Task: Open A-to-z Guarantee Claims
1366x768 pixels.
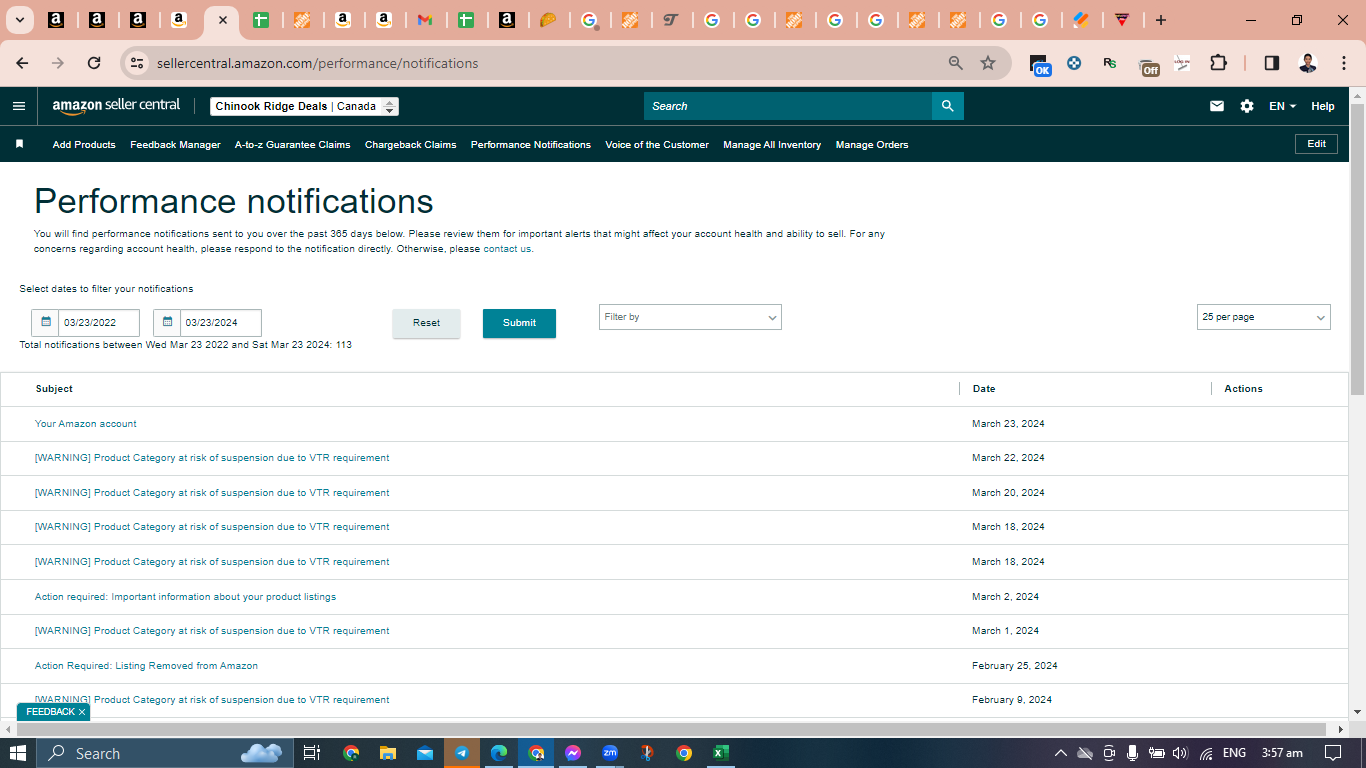Action: click(x=293, y=145)
